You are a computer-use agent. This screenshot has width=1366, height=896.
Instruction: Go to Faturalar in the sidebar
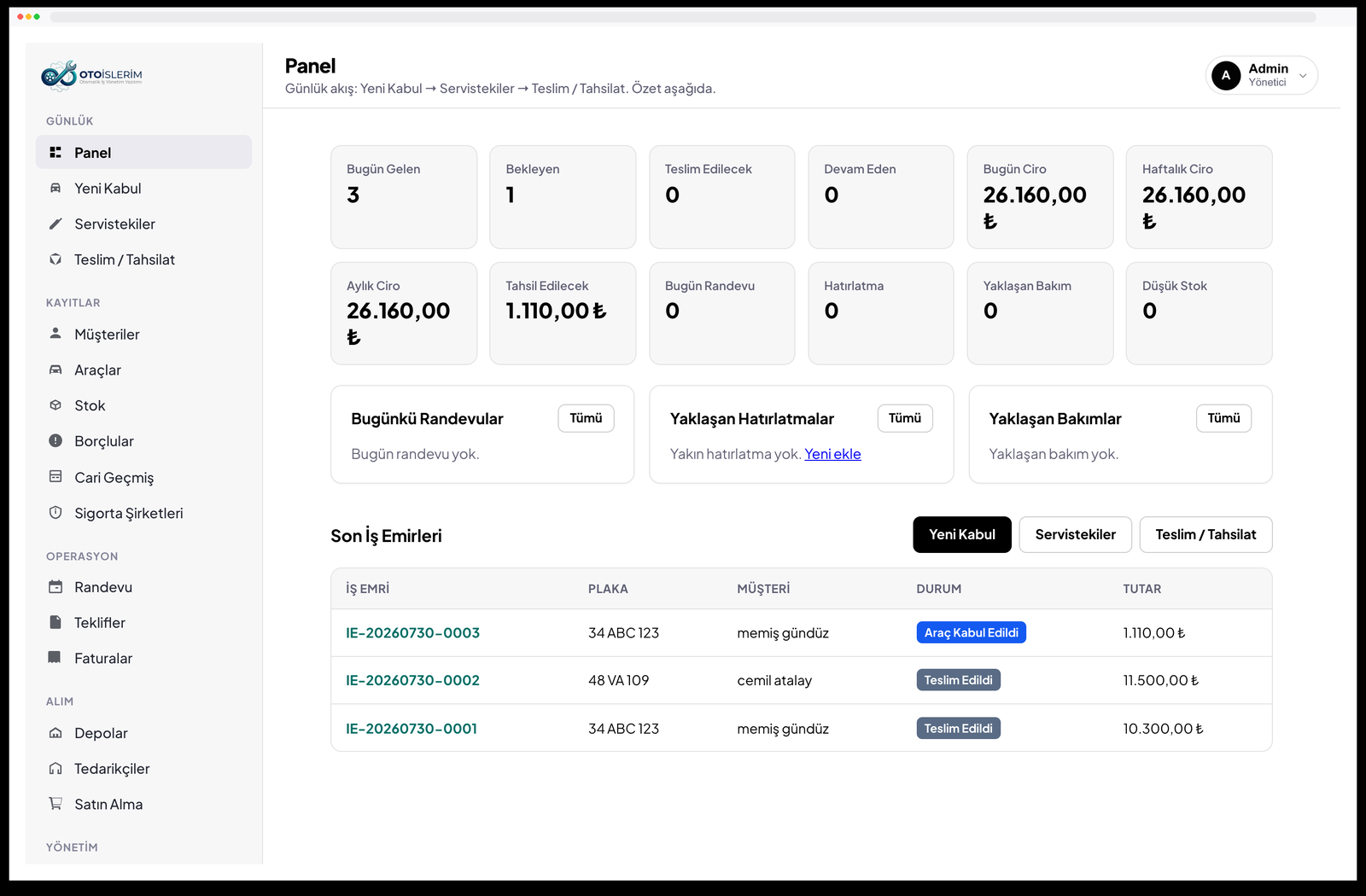pos(143,658)
